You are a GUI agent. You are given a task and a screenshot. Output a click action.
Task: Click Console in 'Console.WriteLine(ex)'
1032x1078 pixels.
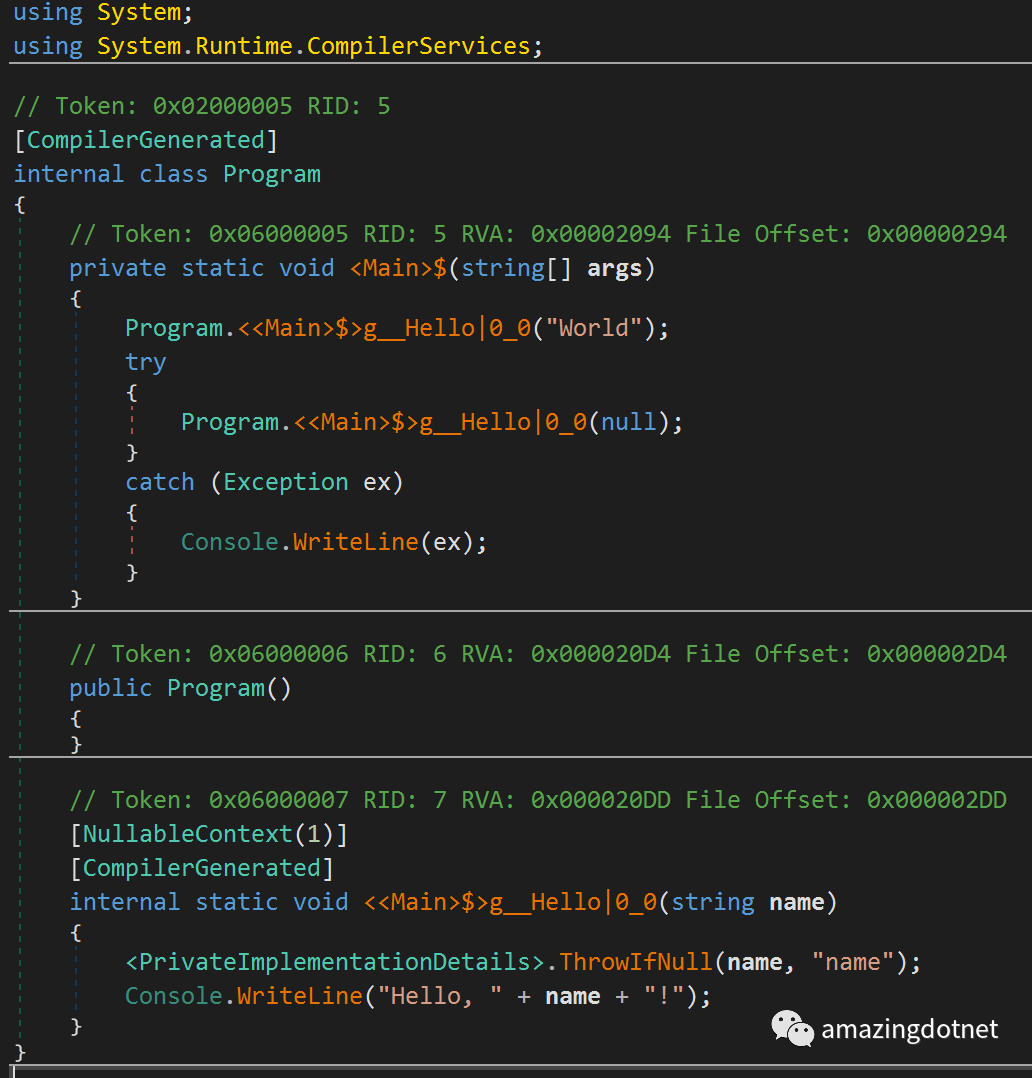[230, 542]
